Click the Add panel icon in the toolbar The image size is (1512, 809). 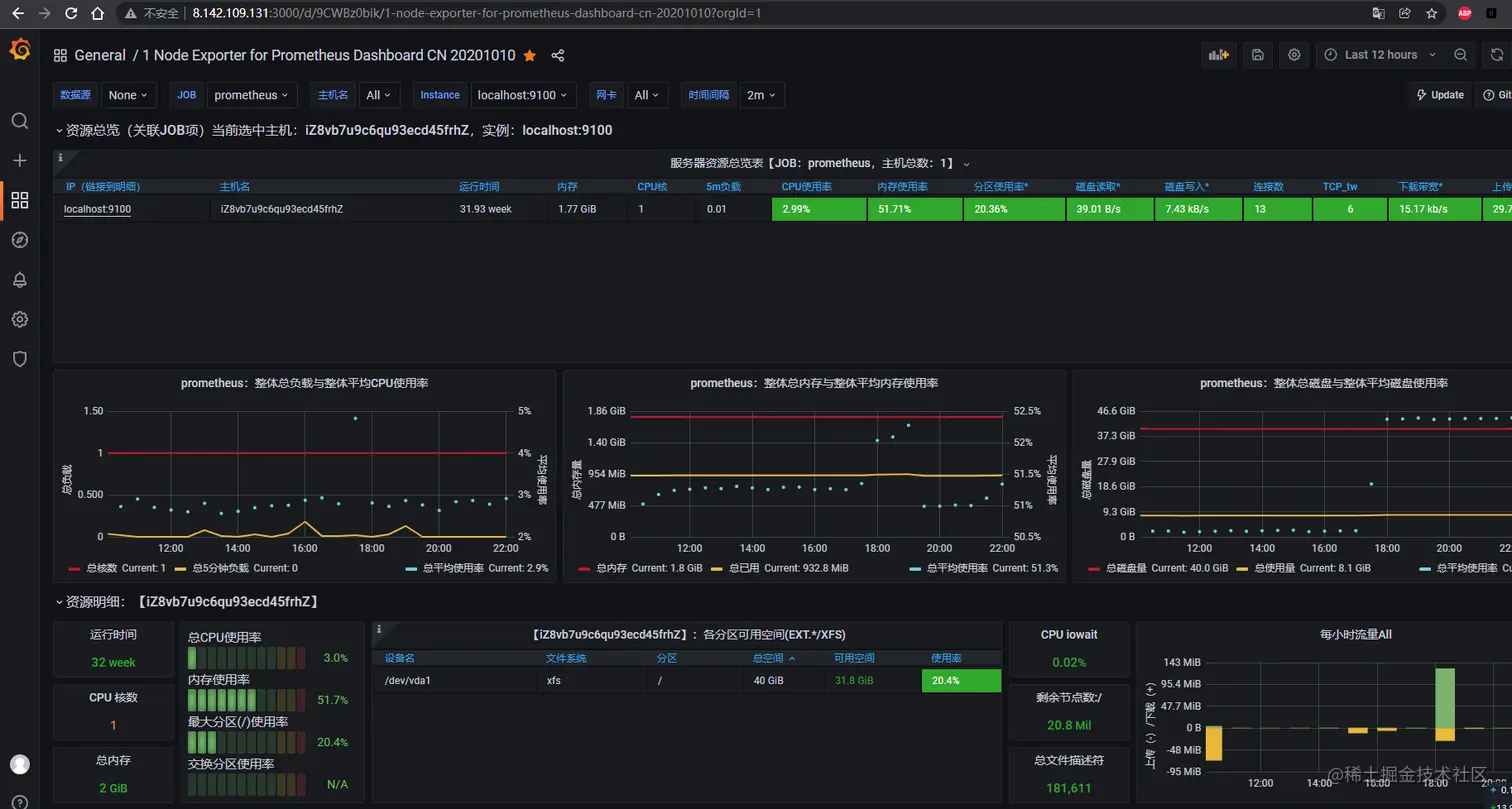[x=1218, y=55]
